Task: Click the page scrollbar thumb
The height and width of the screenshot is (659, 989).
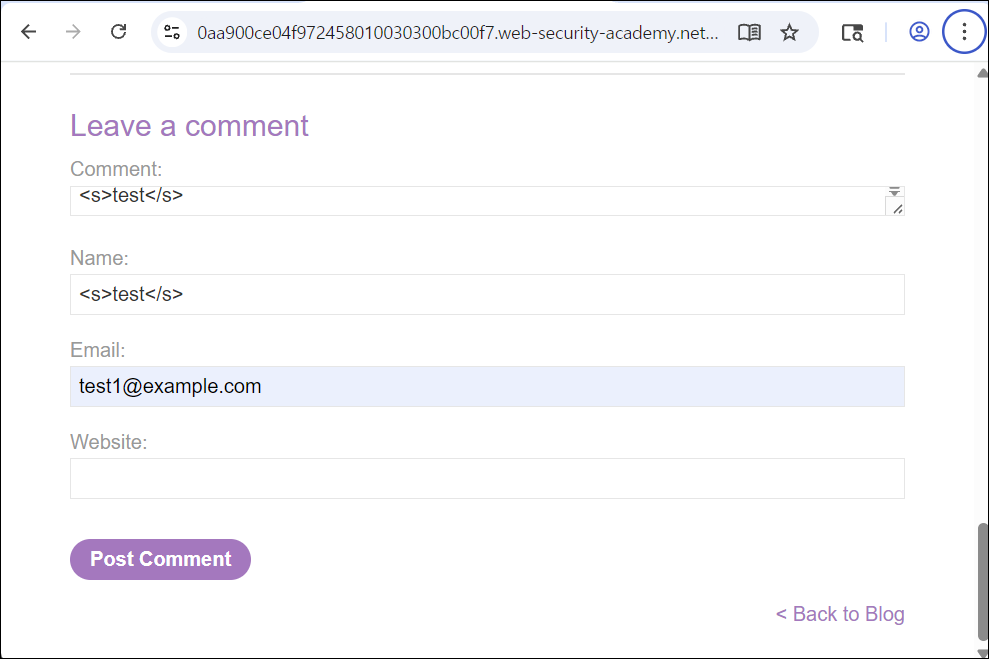Action: click(x=983, y=581)
